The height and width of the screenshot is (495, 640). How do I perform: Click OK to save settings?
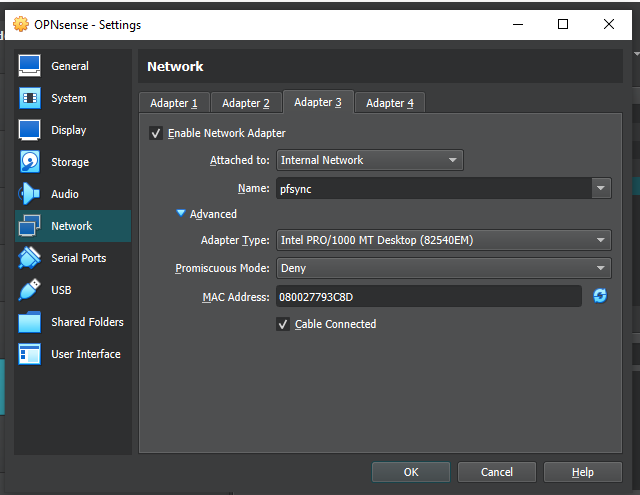pos(411,472)
